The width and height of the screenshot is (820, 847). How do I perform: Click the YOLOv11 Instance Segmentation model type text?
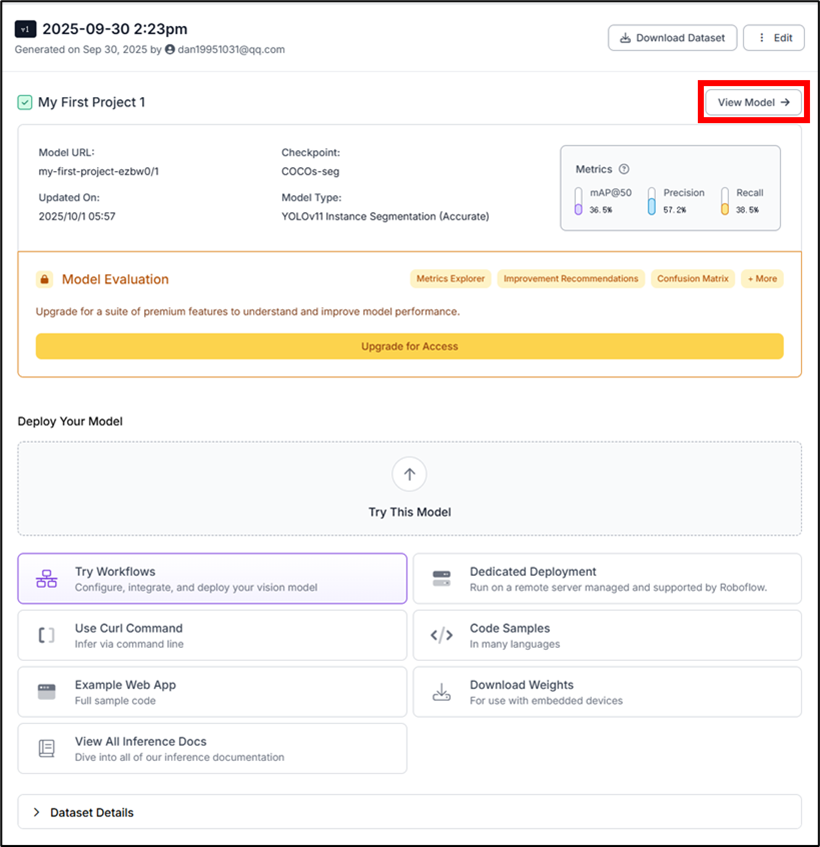(x=385, y=216)
